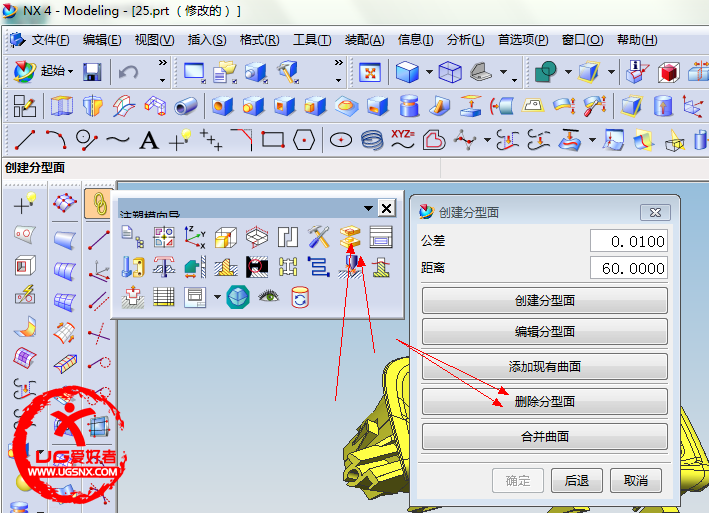Open the 编辑(E) menu

(x=102, y=40)
